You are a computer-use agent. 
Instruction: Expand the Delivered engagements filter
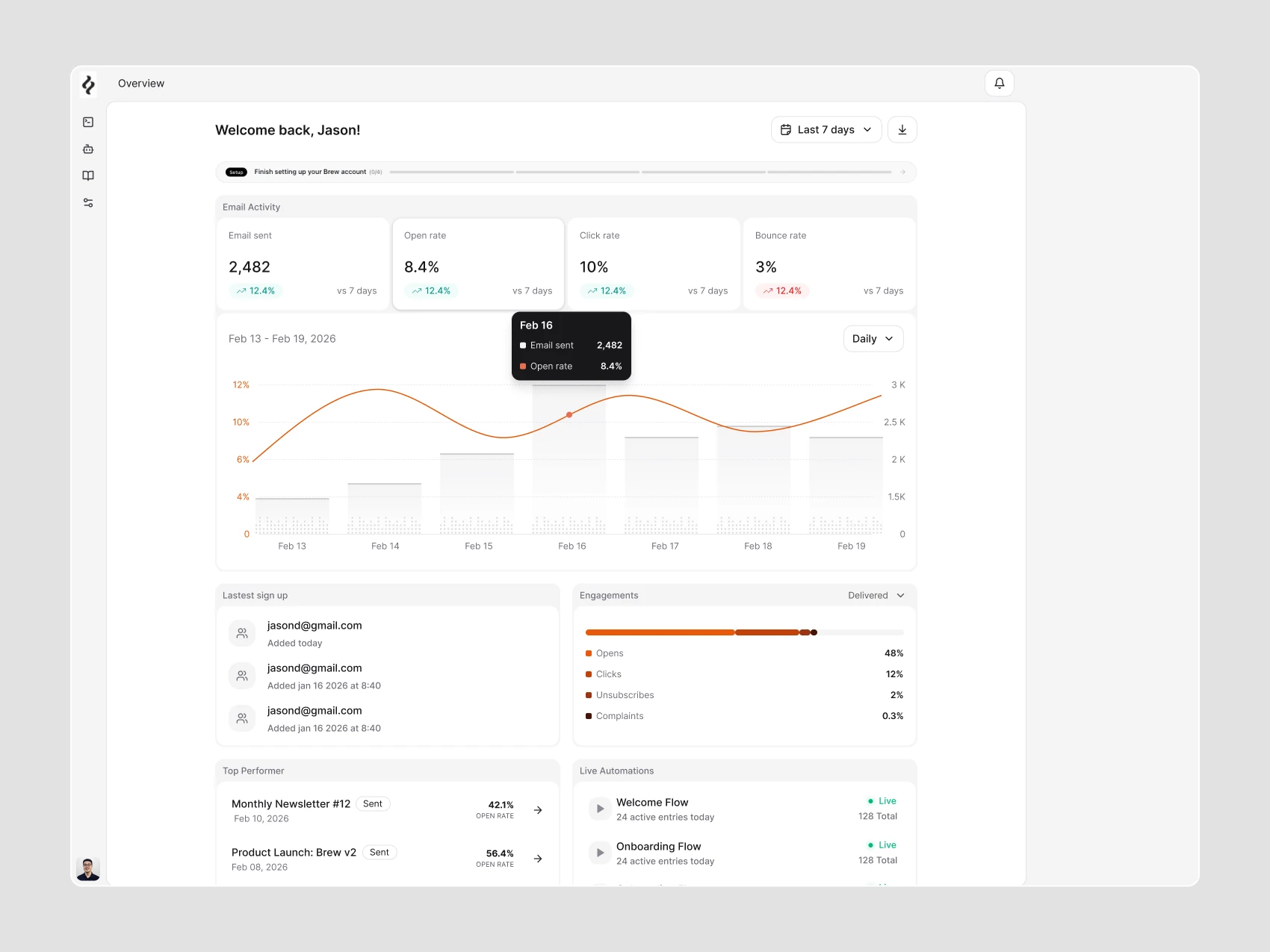tap(876, 595)
